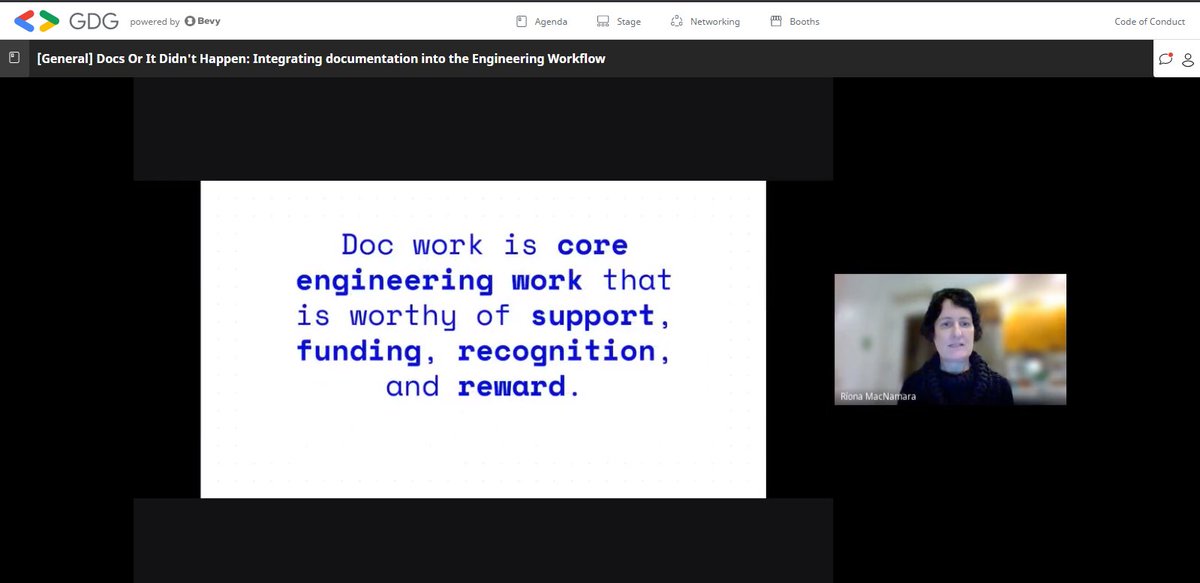Select the Stage screen icon
1200x583 pixels.
click(x=601, y=20)
